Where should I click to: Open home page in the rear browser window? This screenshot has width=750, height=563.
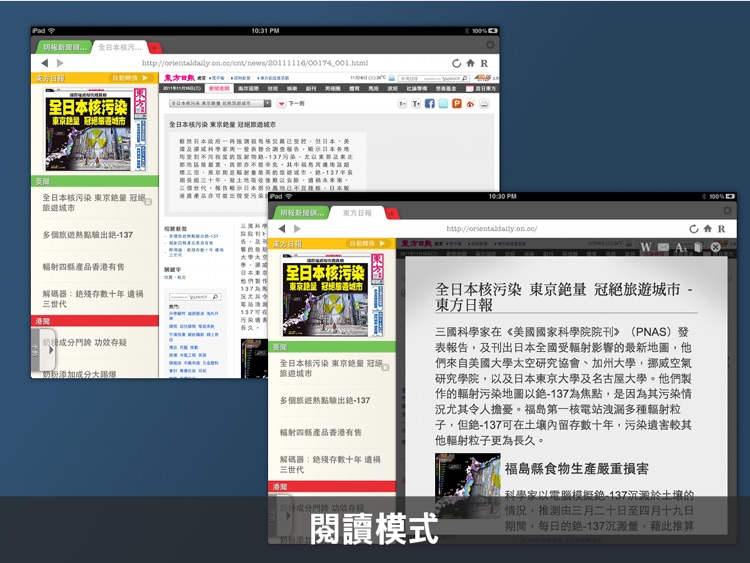471,63
